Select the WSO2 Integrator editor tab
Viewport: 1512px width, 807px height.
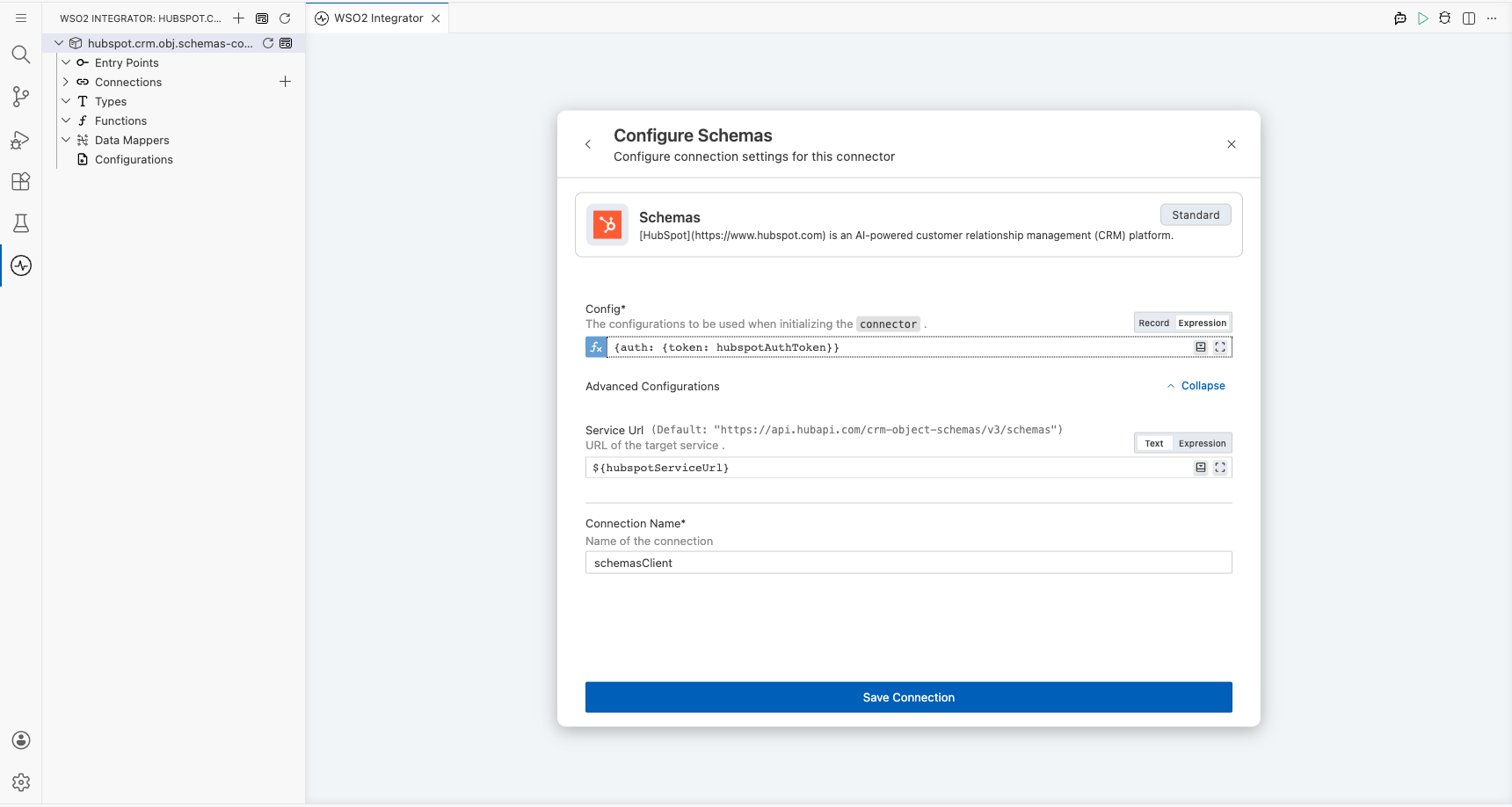coord(378,18)
